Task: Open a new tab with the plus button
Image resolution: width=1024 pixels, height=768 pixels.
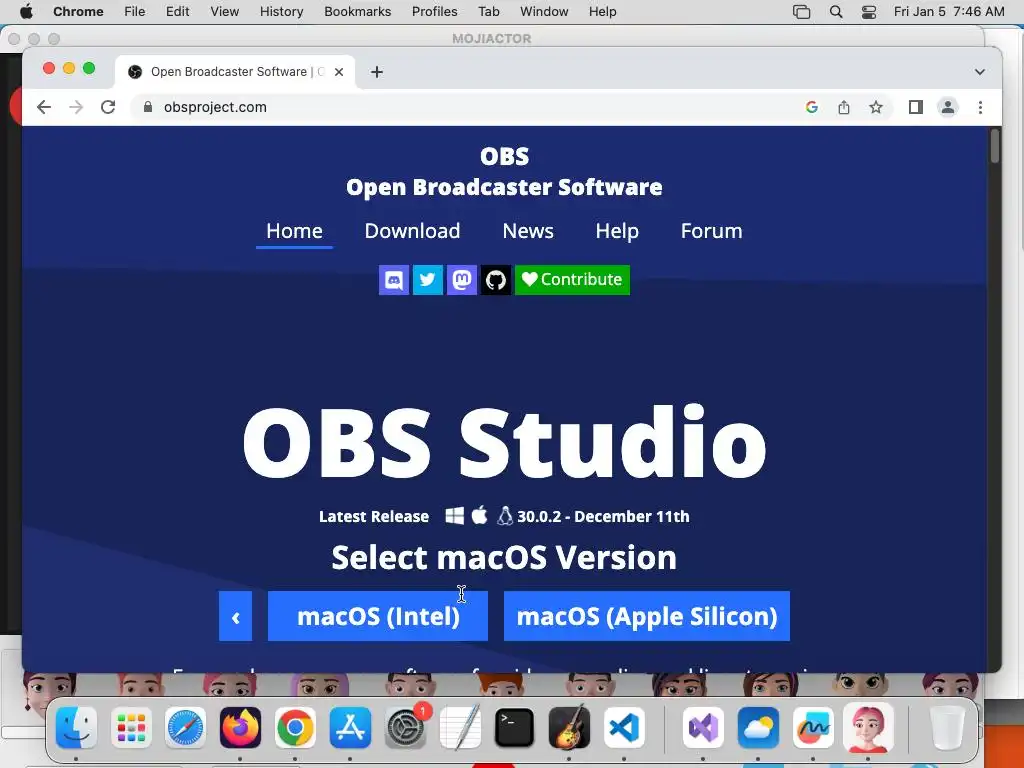Action: 377,72
